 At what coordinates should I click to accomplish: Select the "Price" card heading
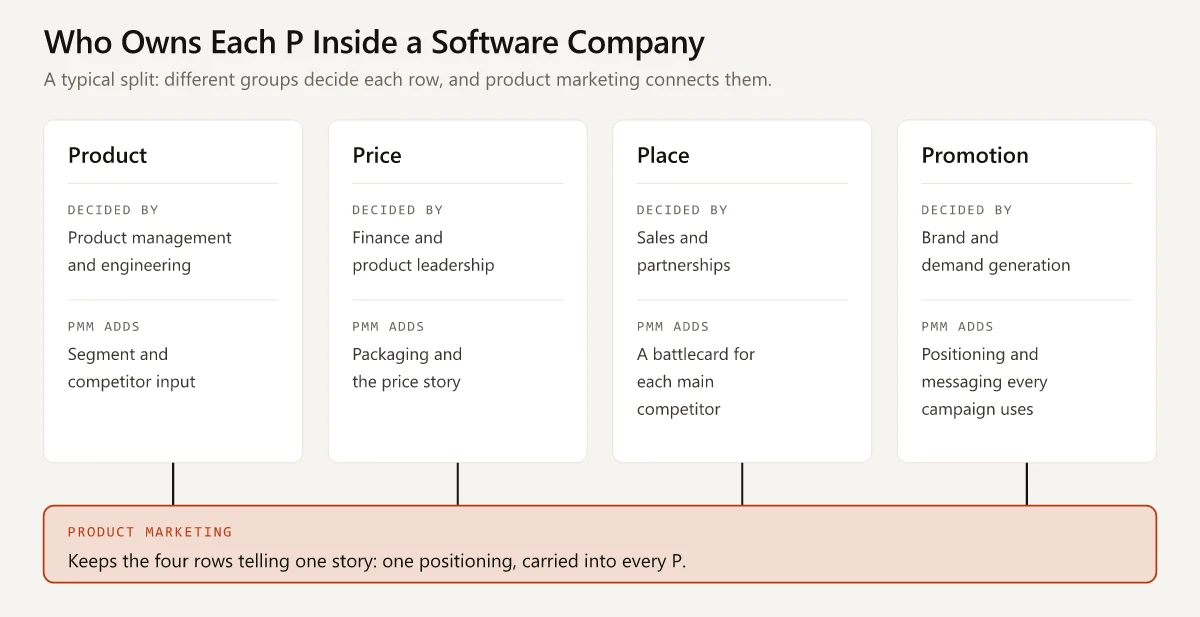377,155
